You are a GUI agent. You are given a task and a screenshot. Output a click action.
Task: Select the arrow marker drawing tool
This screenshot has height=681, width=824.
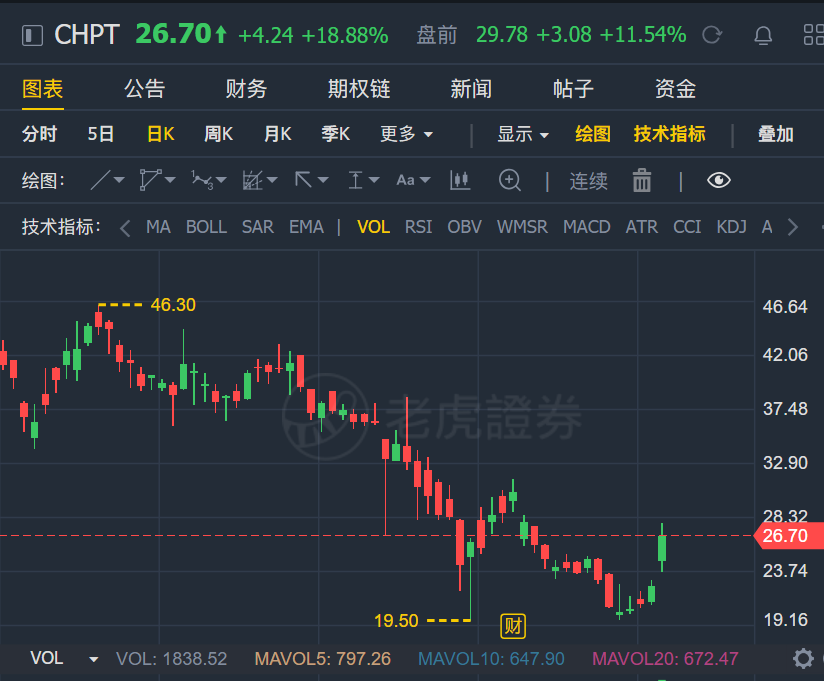[303, 180]
